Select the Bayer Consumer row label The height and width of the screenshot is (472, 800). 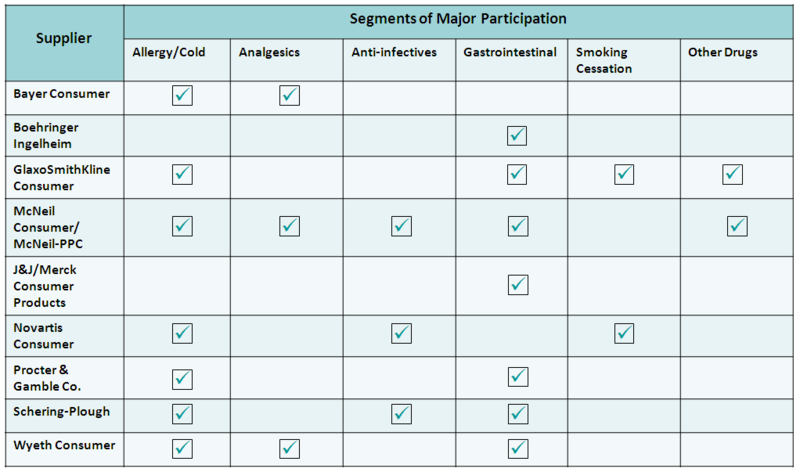tap(61, 94)
